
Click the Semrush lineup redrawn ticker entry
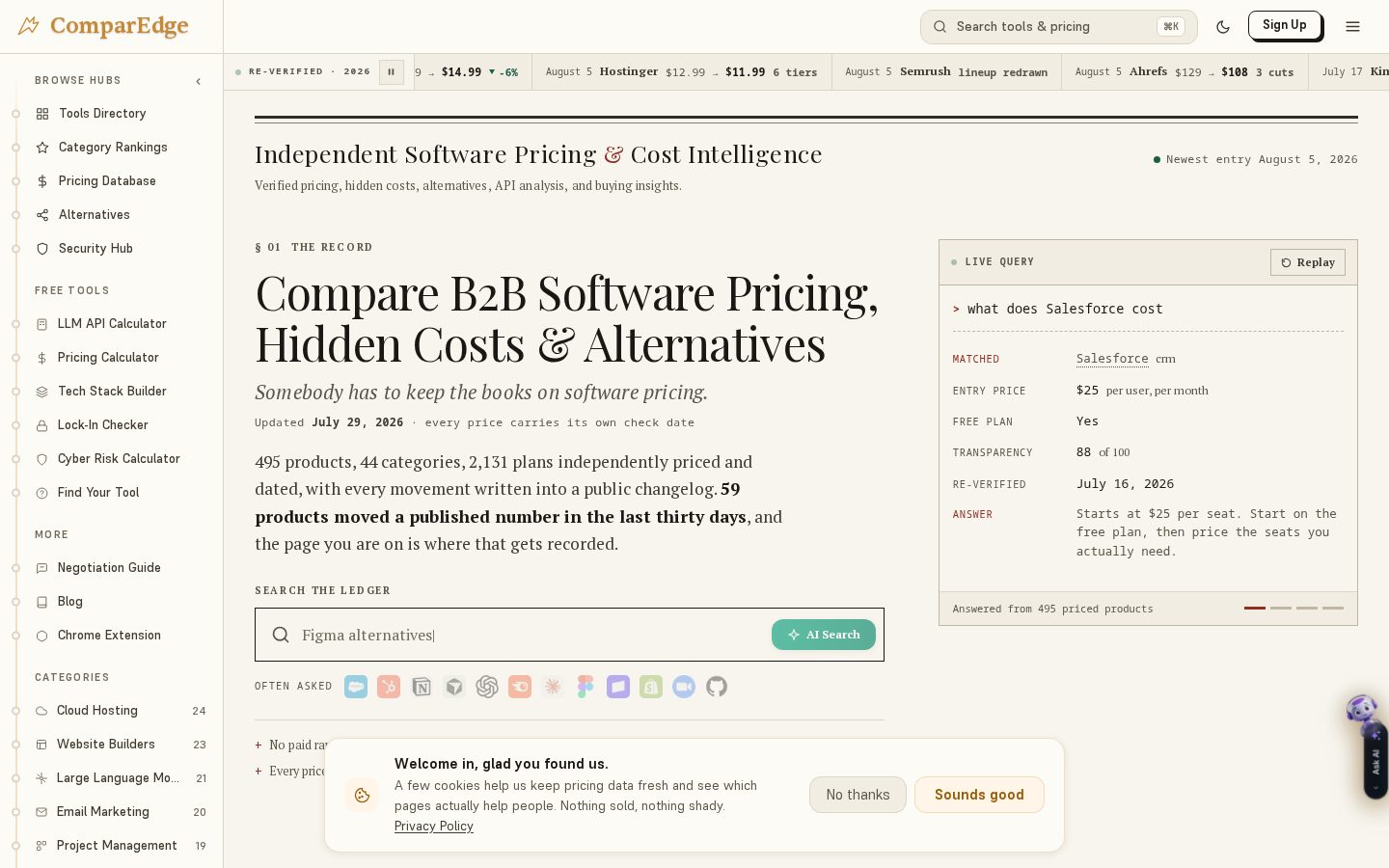pos(946,72)
